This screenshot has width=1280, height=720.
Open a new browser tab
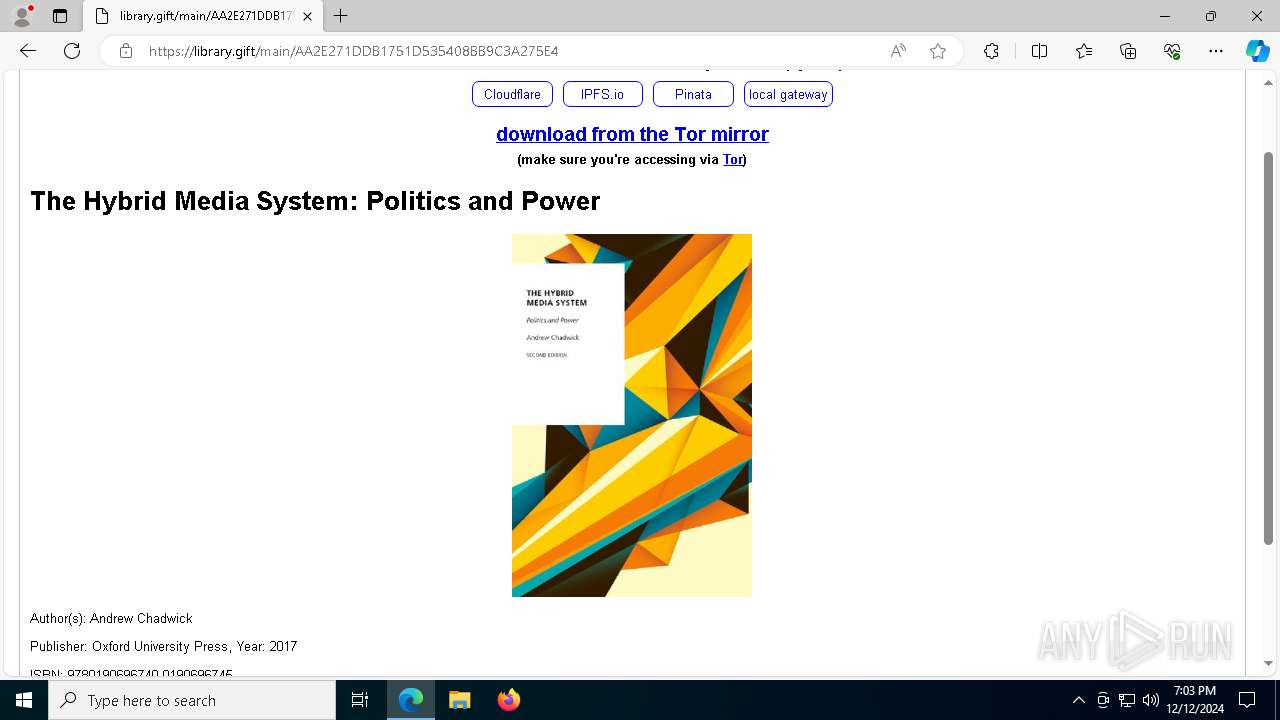click(x=341, y=16)
